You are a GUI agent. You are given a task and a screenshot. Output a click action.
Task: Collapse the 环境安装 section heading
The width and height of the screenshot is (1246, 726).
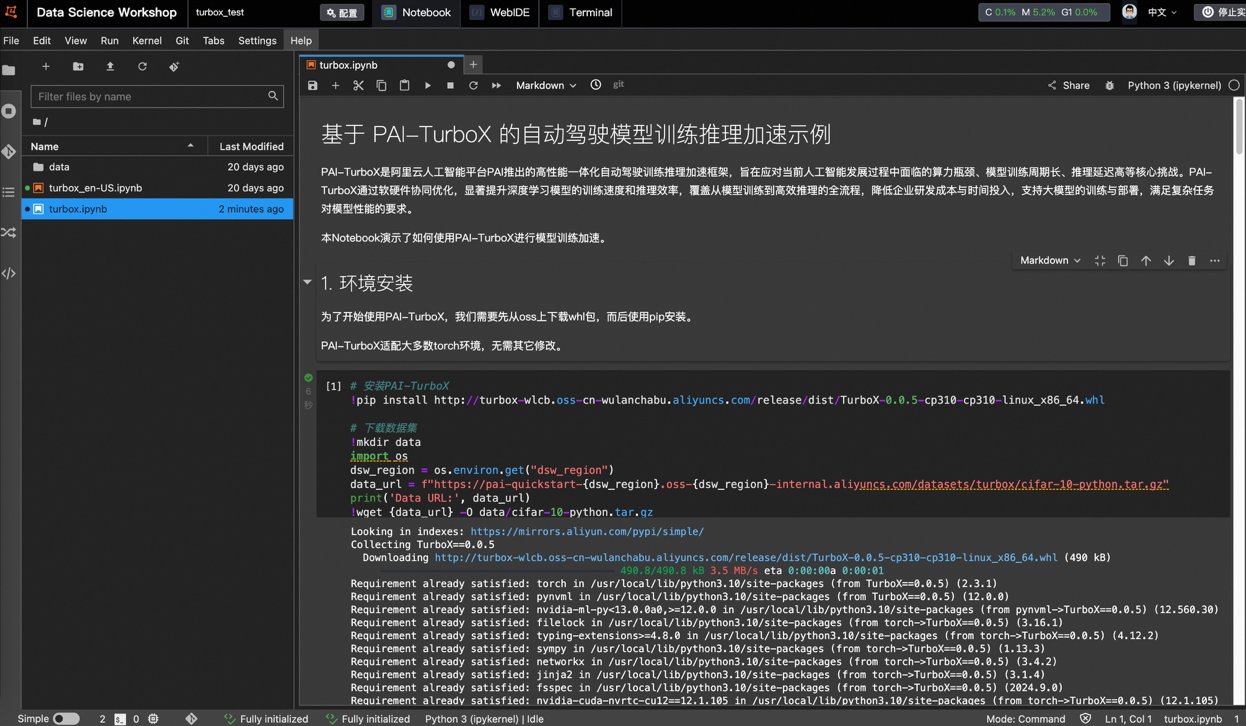(308, 283)
